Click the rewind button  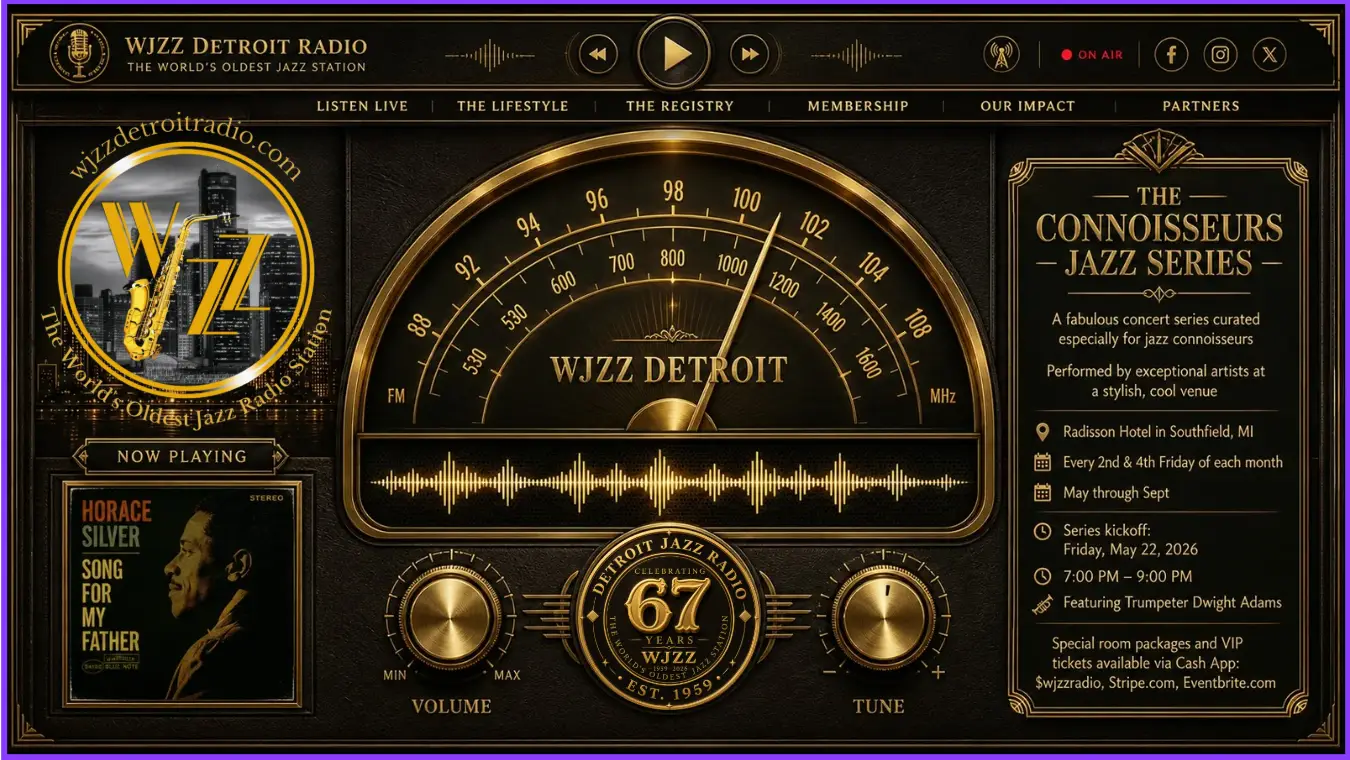597,54
